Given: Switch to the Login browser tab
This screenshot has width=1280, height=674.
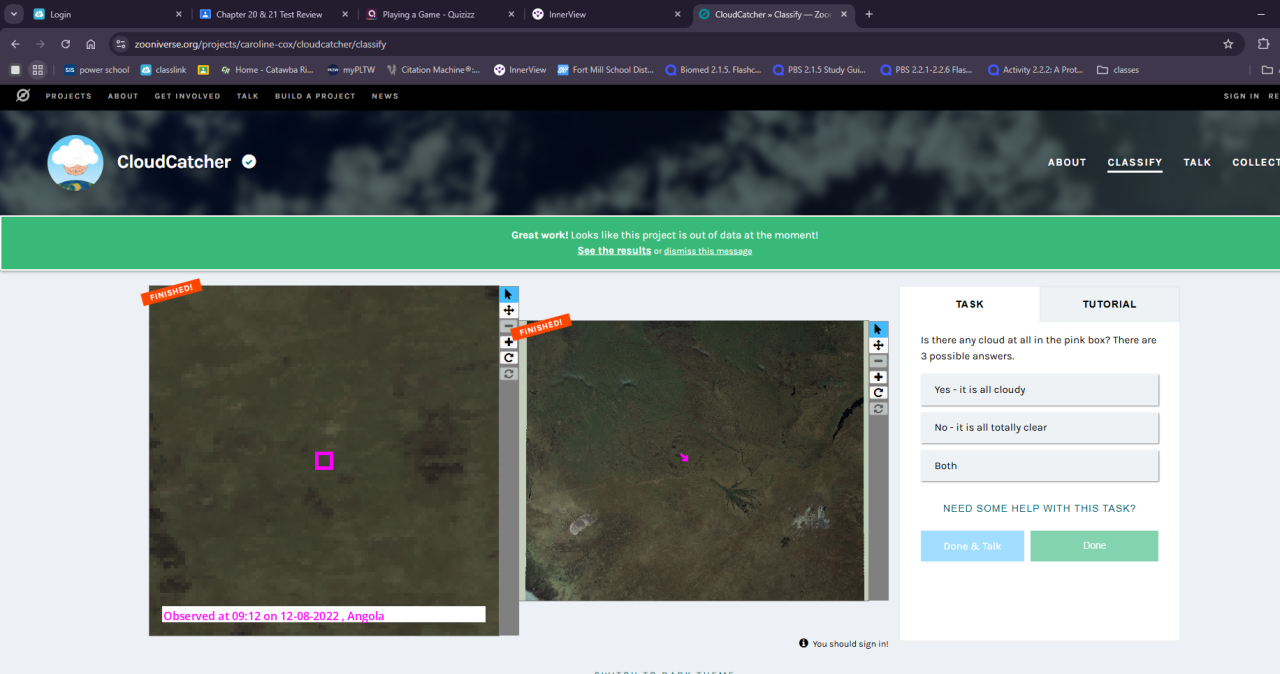Looking at the screenshot, I should pyautogui.click(x=106, y=15).
